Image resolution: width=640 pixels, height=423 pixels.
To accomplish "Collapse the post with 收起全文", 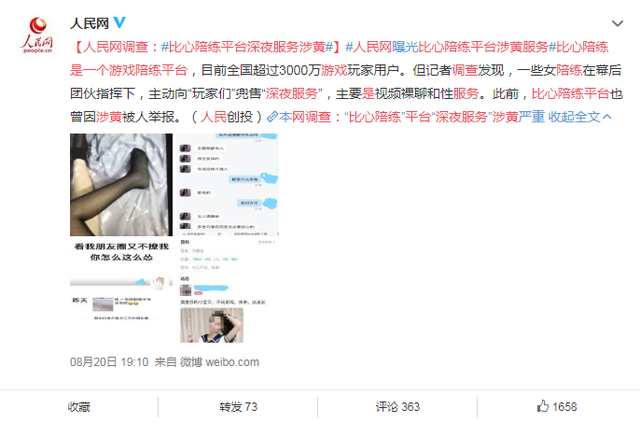I will point(574,117).
